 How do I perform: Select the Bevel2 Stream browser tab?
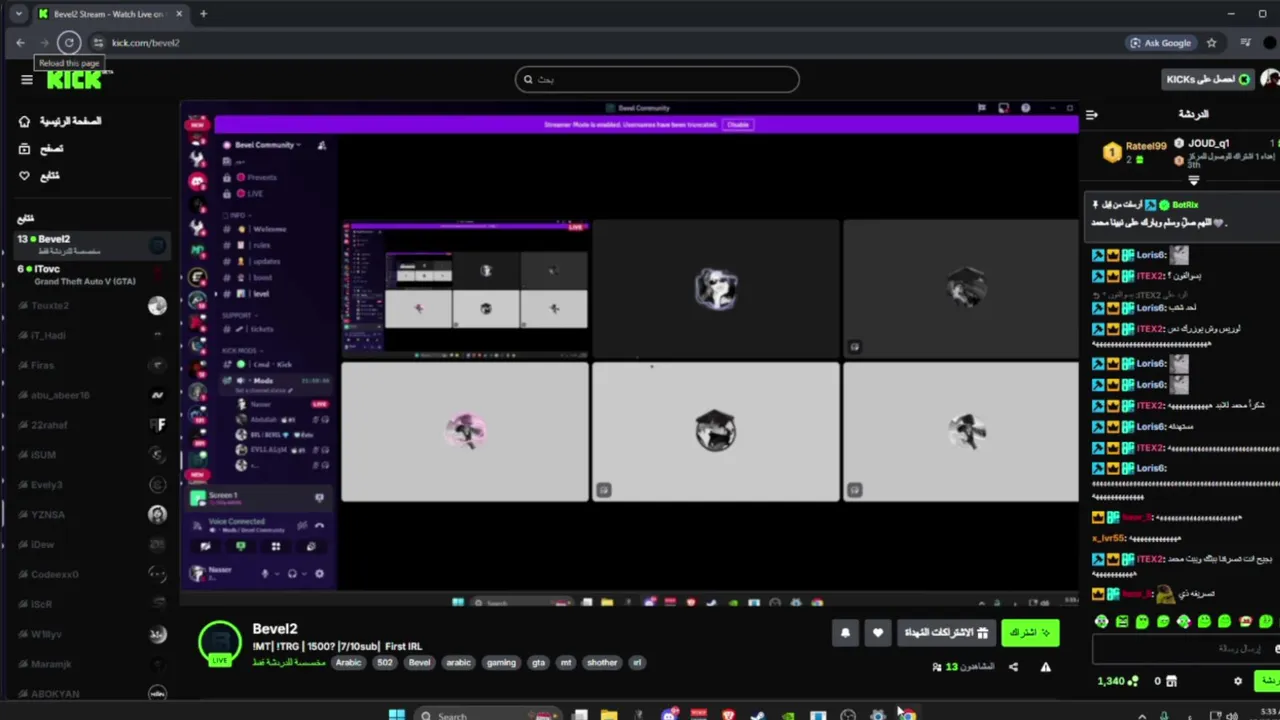(108, 14)
